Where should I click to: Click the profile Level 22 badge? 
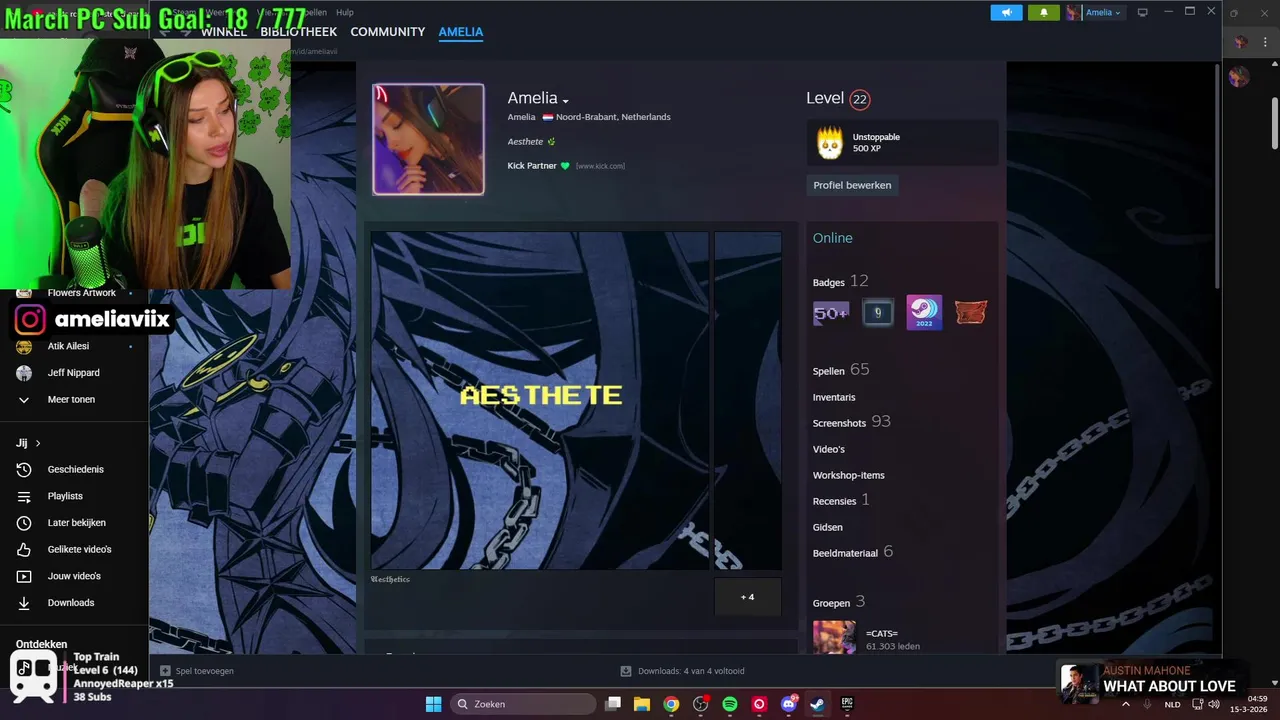coord(859,99)
